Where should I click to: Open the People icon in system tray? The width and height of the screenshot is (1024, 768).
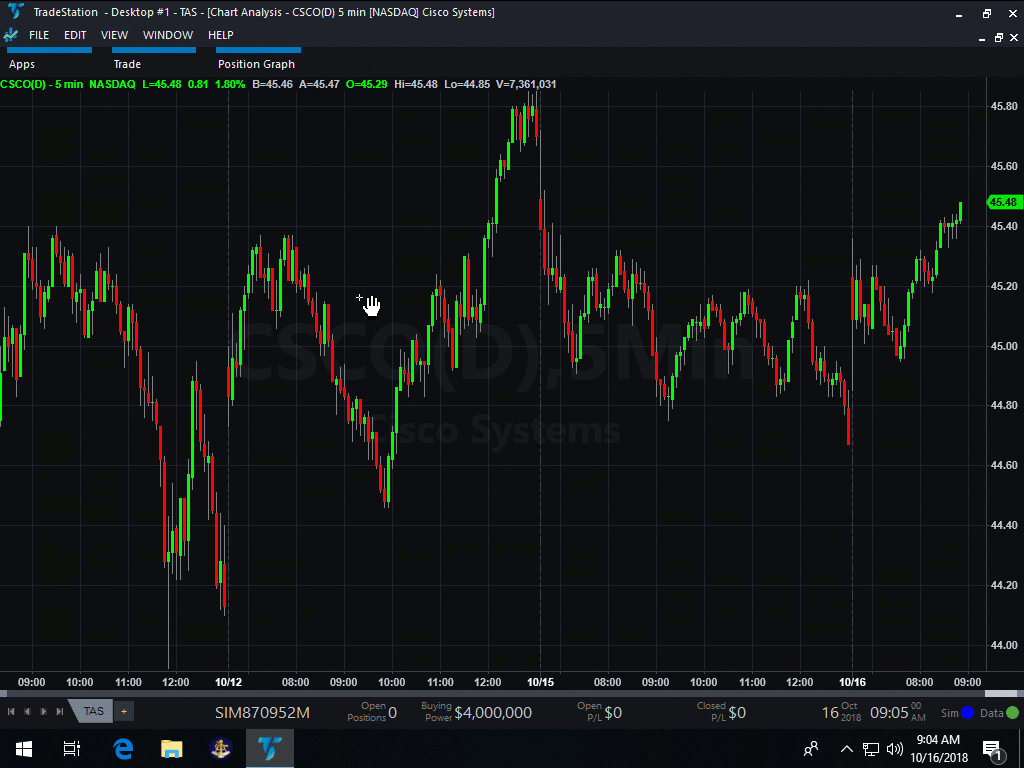pos(811,749)
